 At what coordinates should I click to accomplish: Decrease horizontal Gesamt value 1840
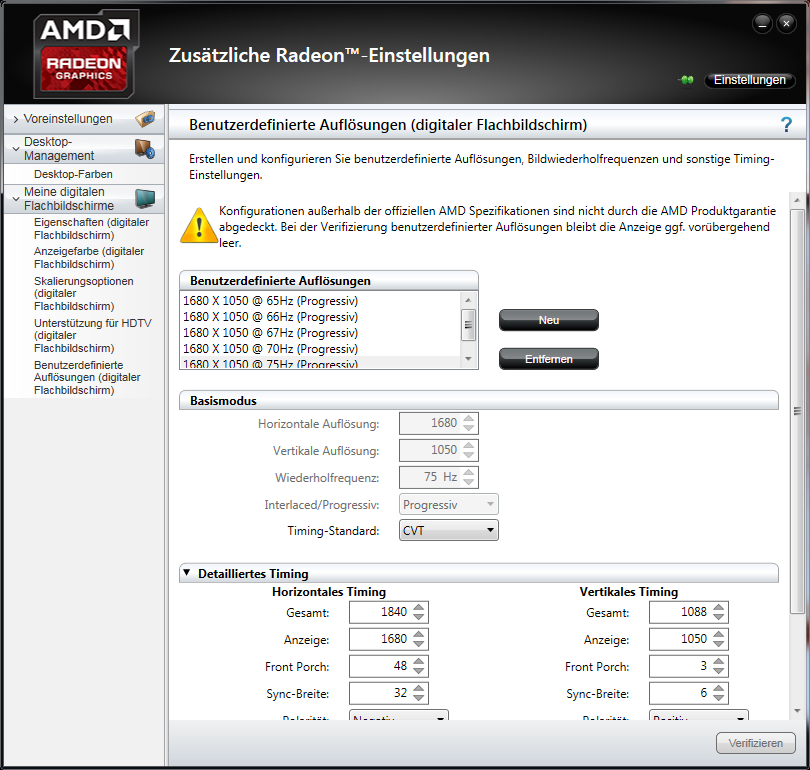pos(418,617)
